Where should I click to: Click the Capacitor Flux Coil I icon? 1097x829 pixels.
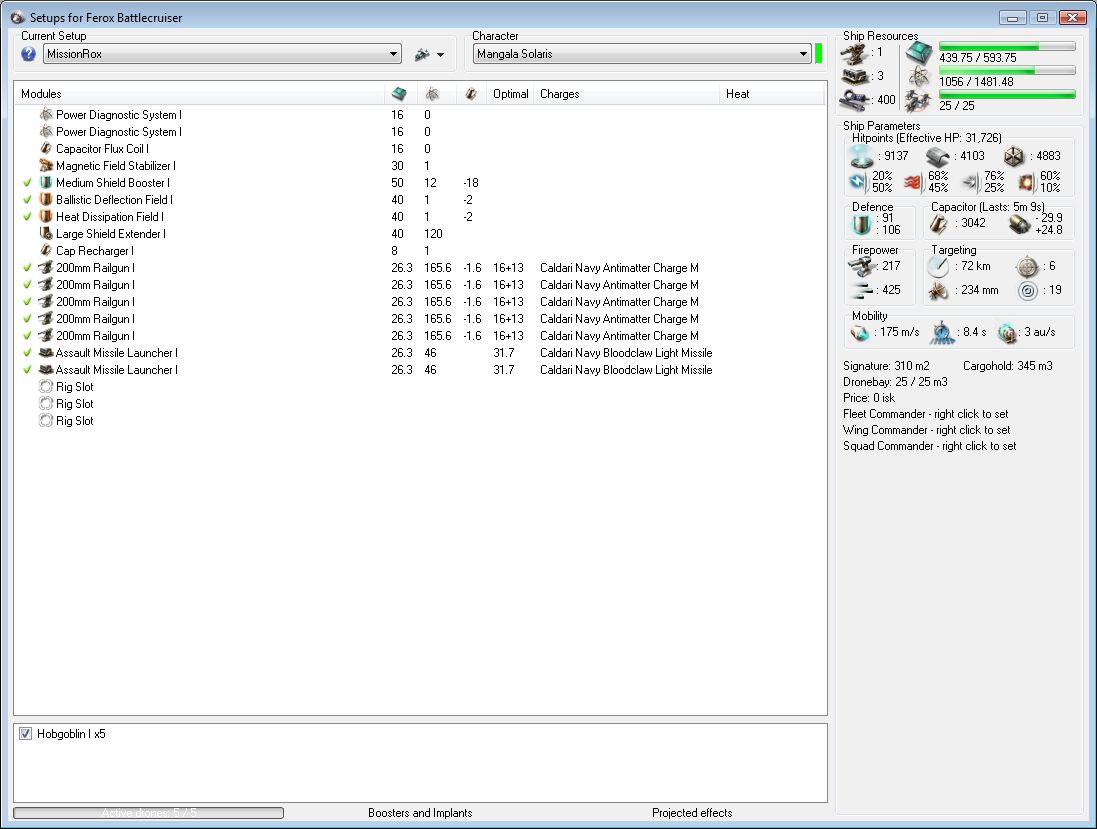(46, 149)
